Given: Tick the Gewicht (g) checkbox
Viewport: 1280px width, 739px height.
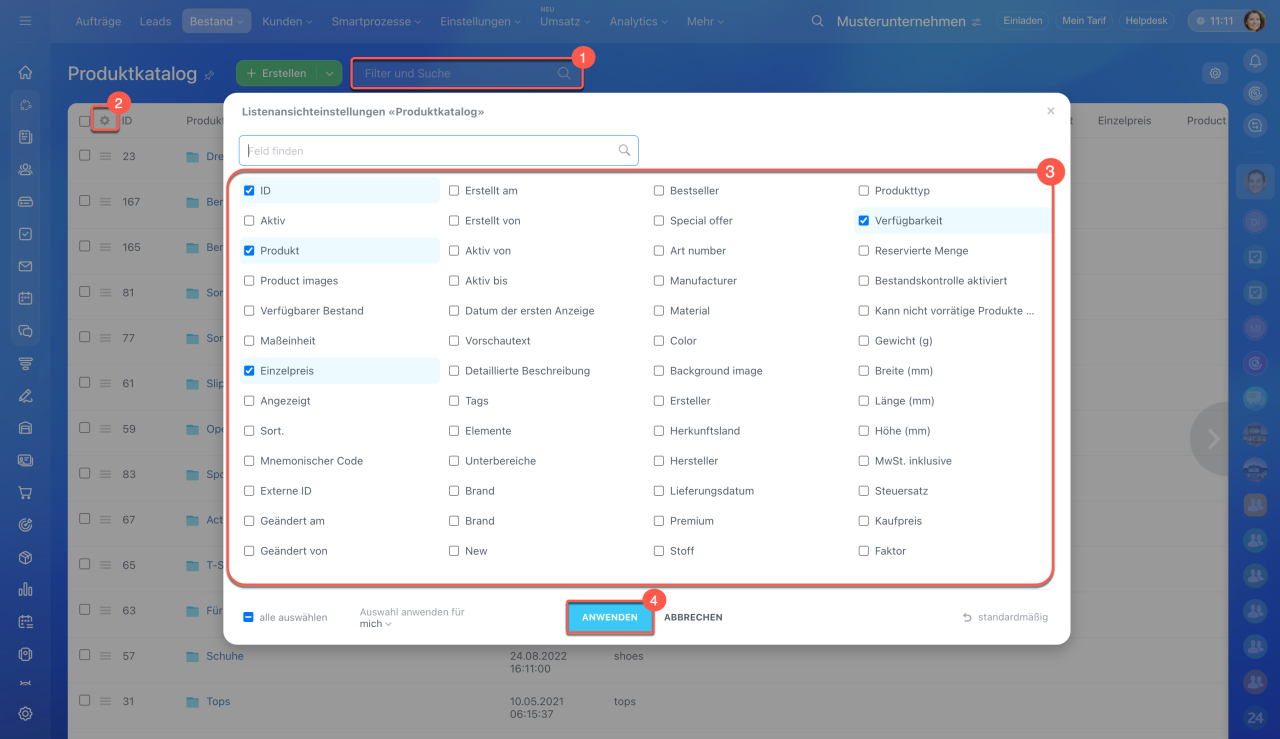Looking at the screenshot, I should click(x=864, y=341).
